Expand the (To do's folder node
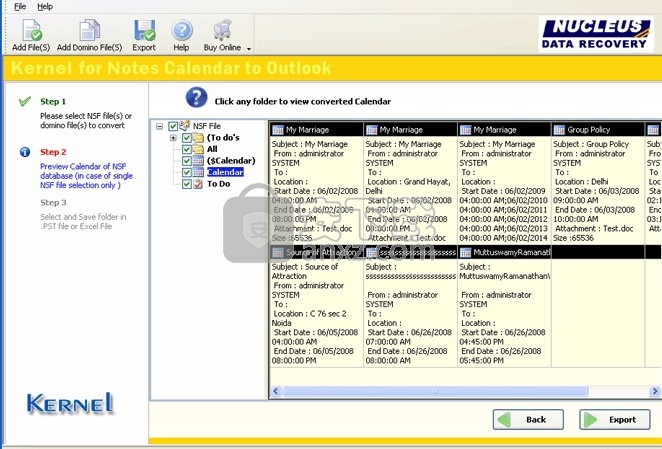Image resolution: width=662 pixels, height=449 pixels. [x=173, y=138]
